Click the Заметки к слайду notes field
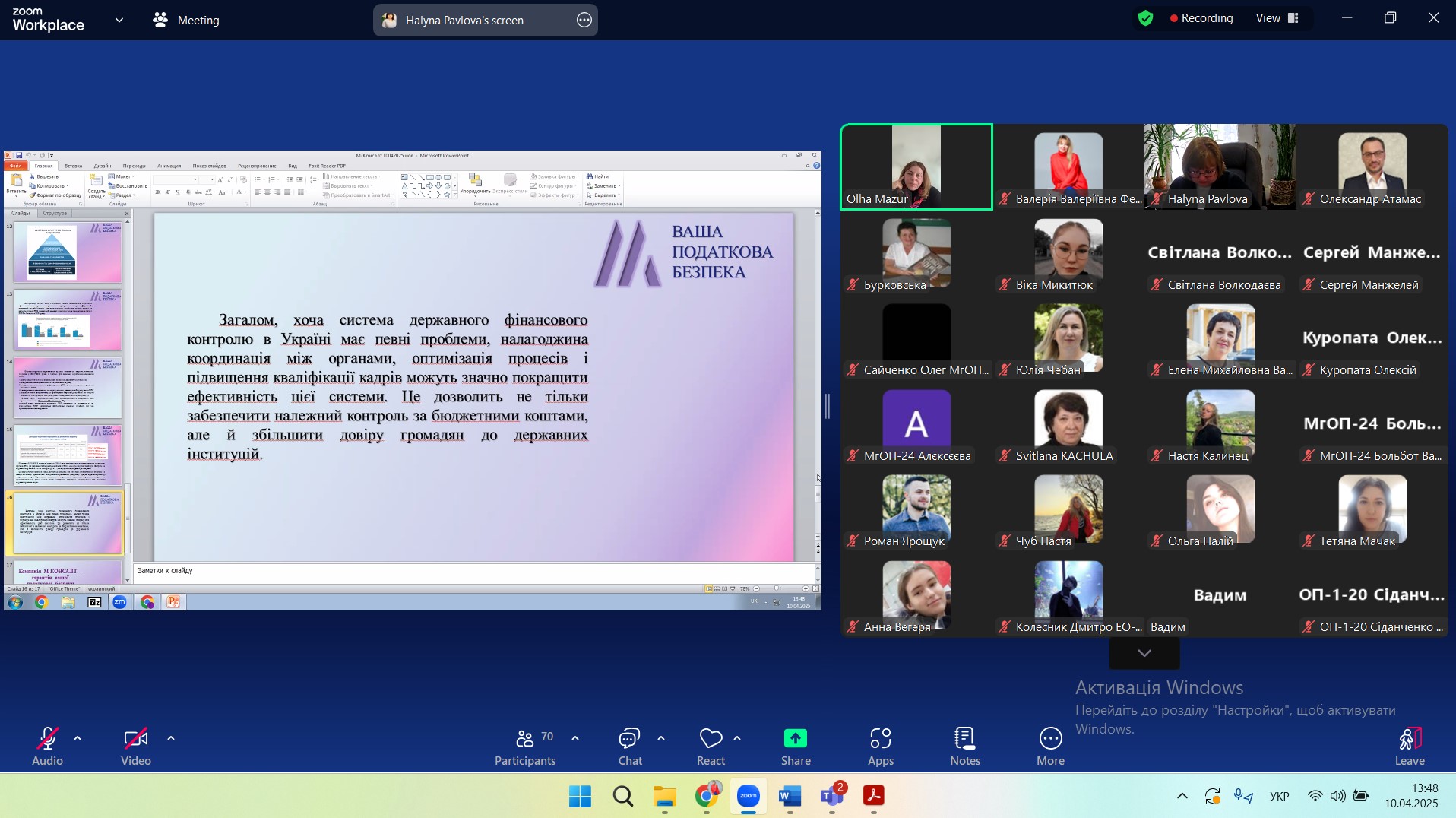 (473, 573)
